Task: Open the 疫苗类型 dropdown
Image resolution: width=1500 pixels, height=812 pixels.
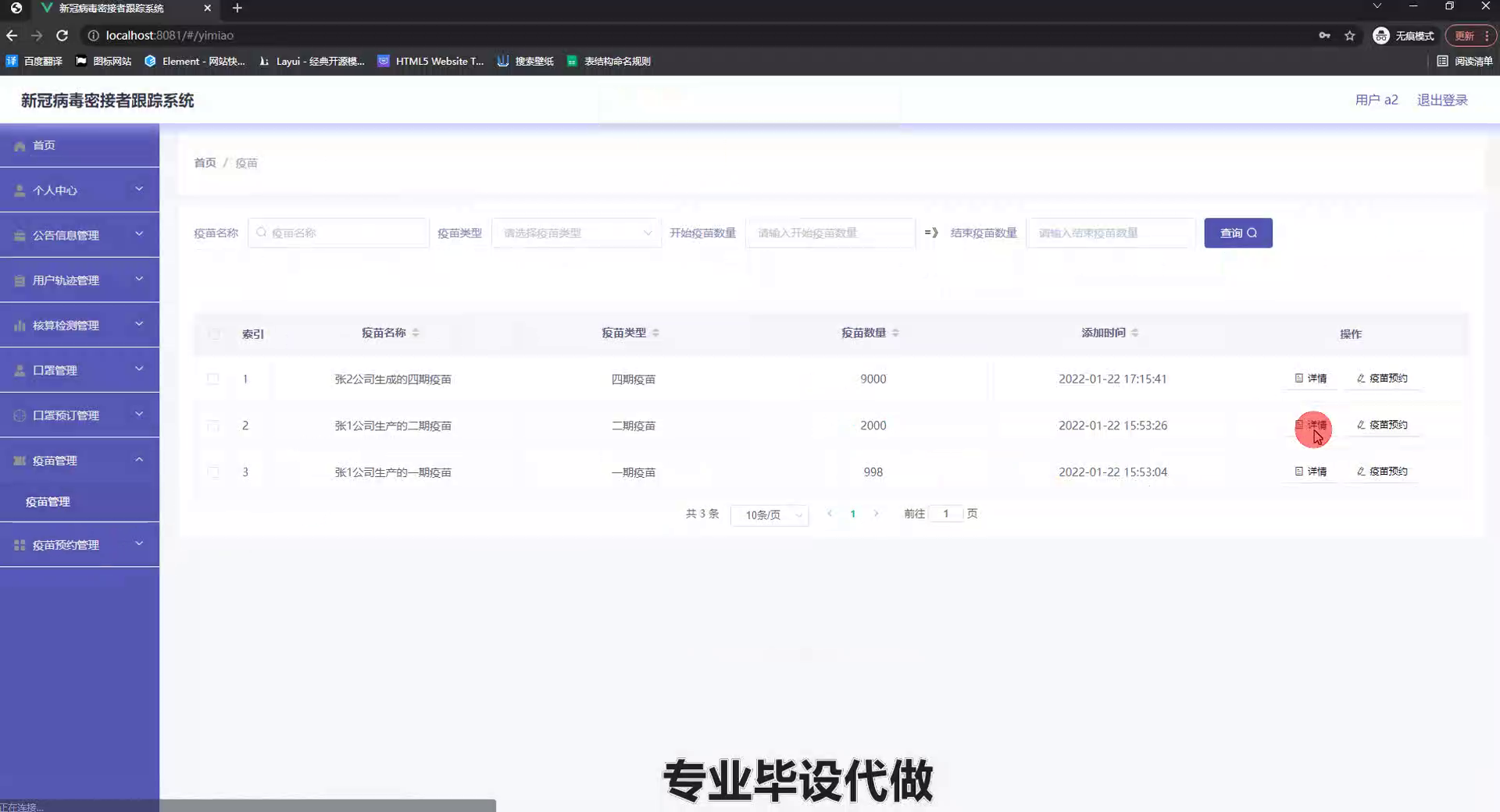Action: (577, 233)
